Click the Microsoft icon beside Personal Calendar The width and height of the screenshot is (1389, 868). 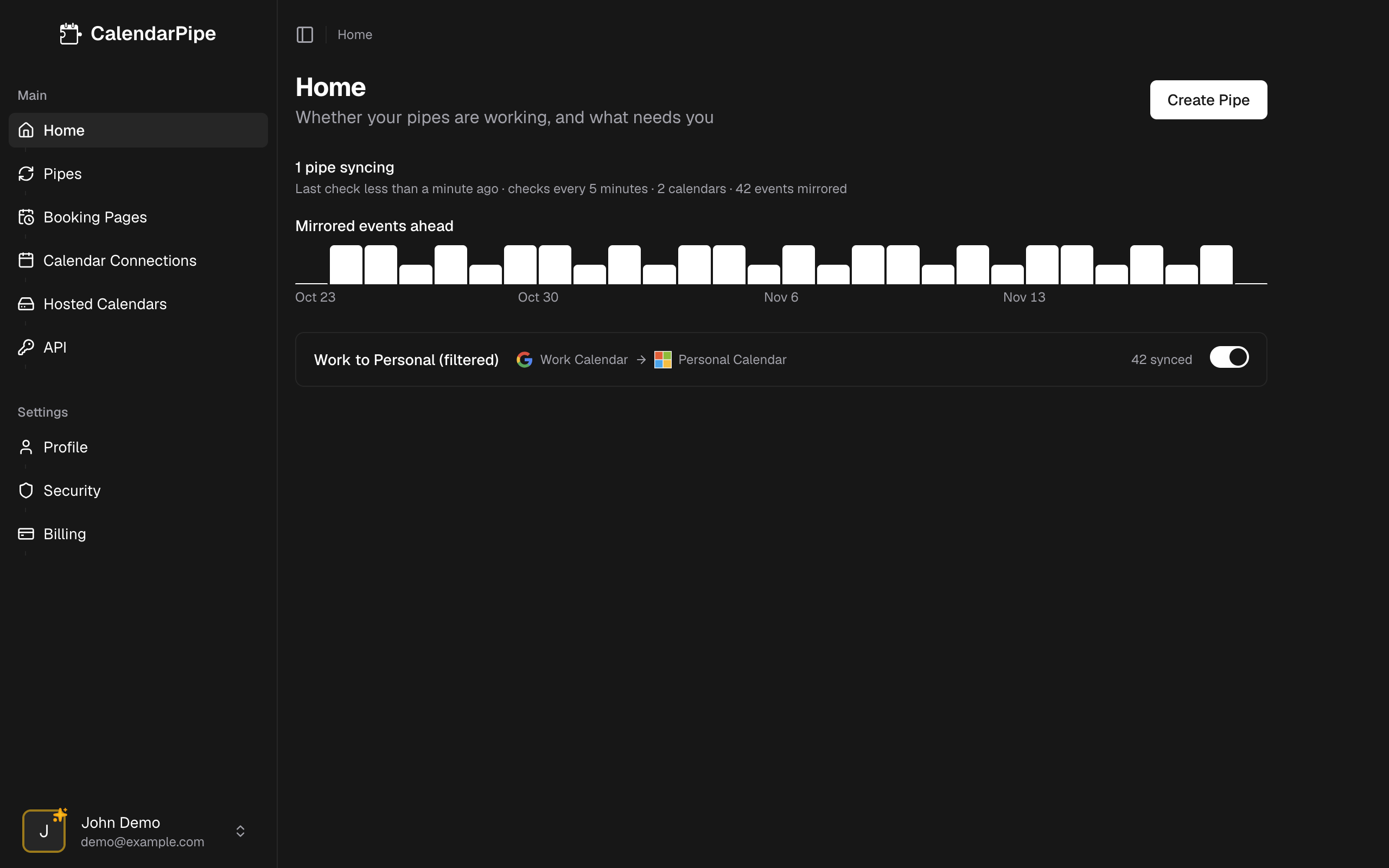[x=663, y=359]
